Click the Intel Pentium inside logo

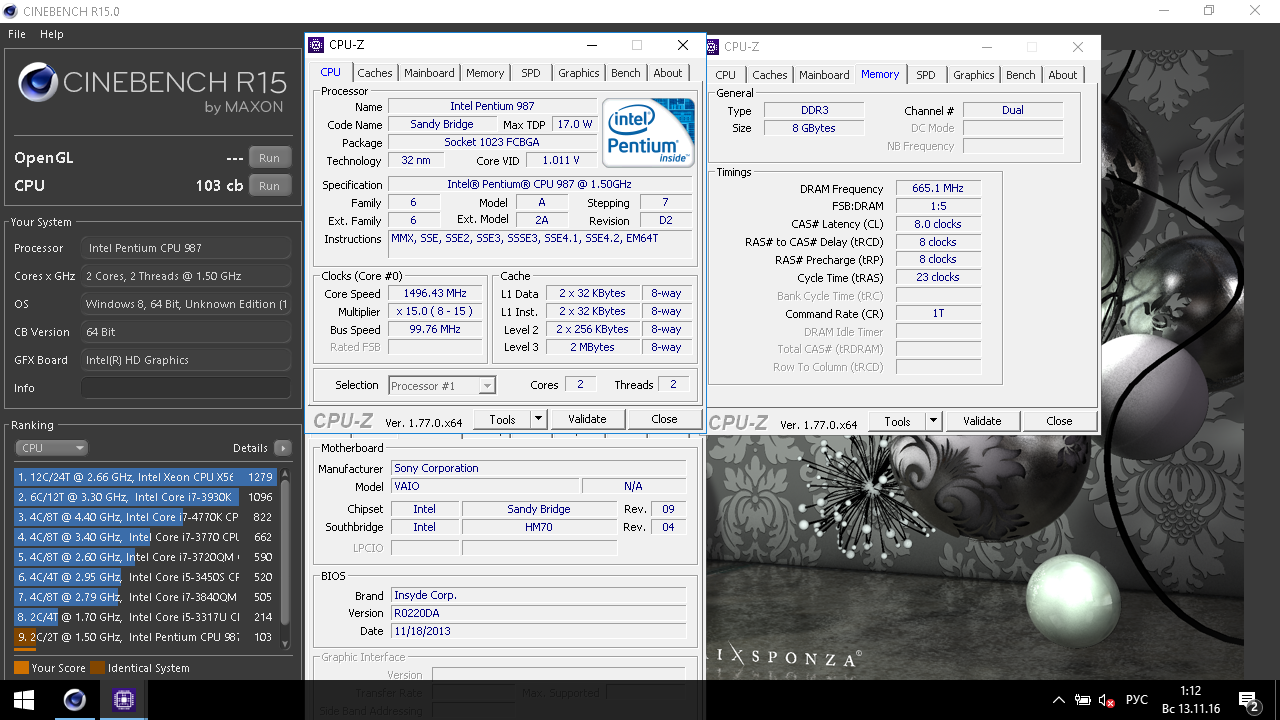[x=649, y=132]
